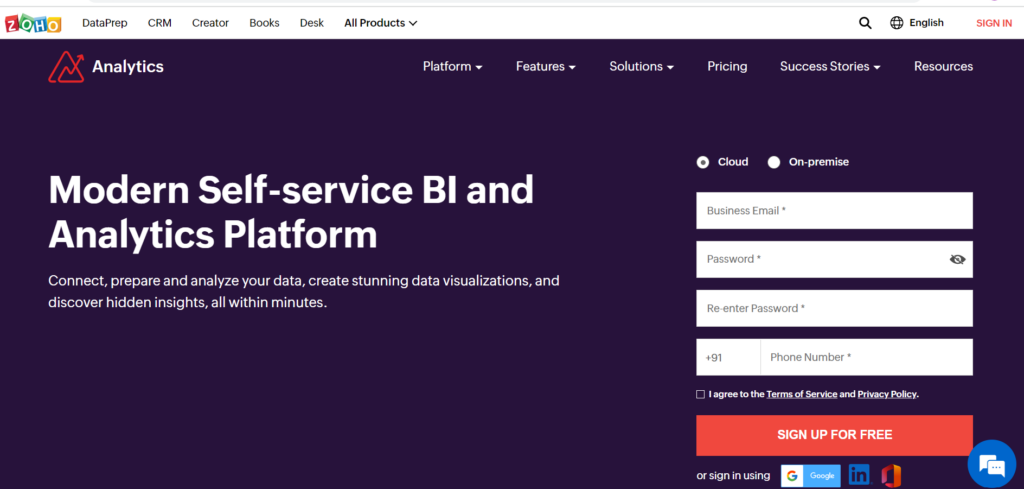
Task: Go to DataPrep product
Action: pyautogui.click(x=104, y=23)
